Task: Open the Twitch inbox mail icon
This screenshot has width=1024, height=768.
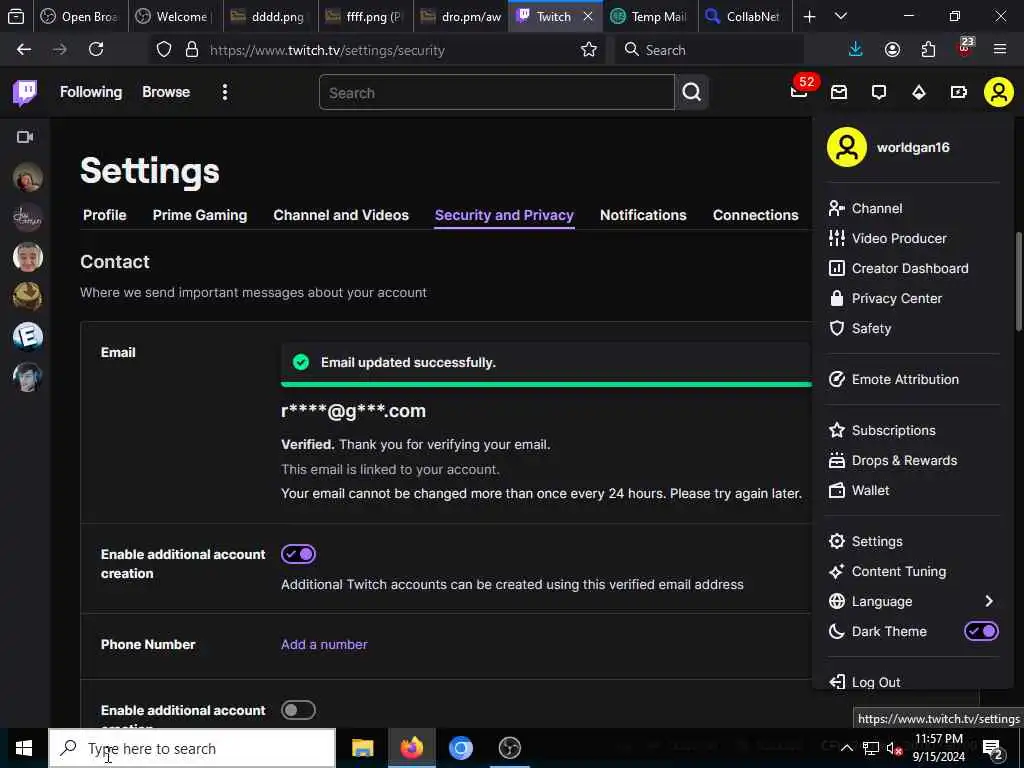Action: 839,92
